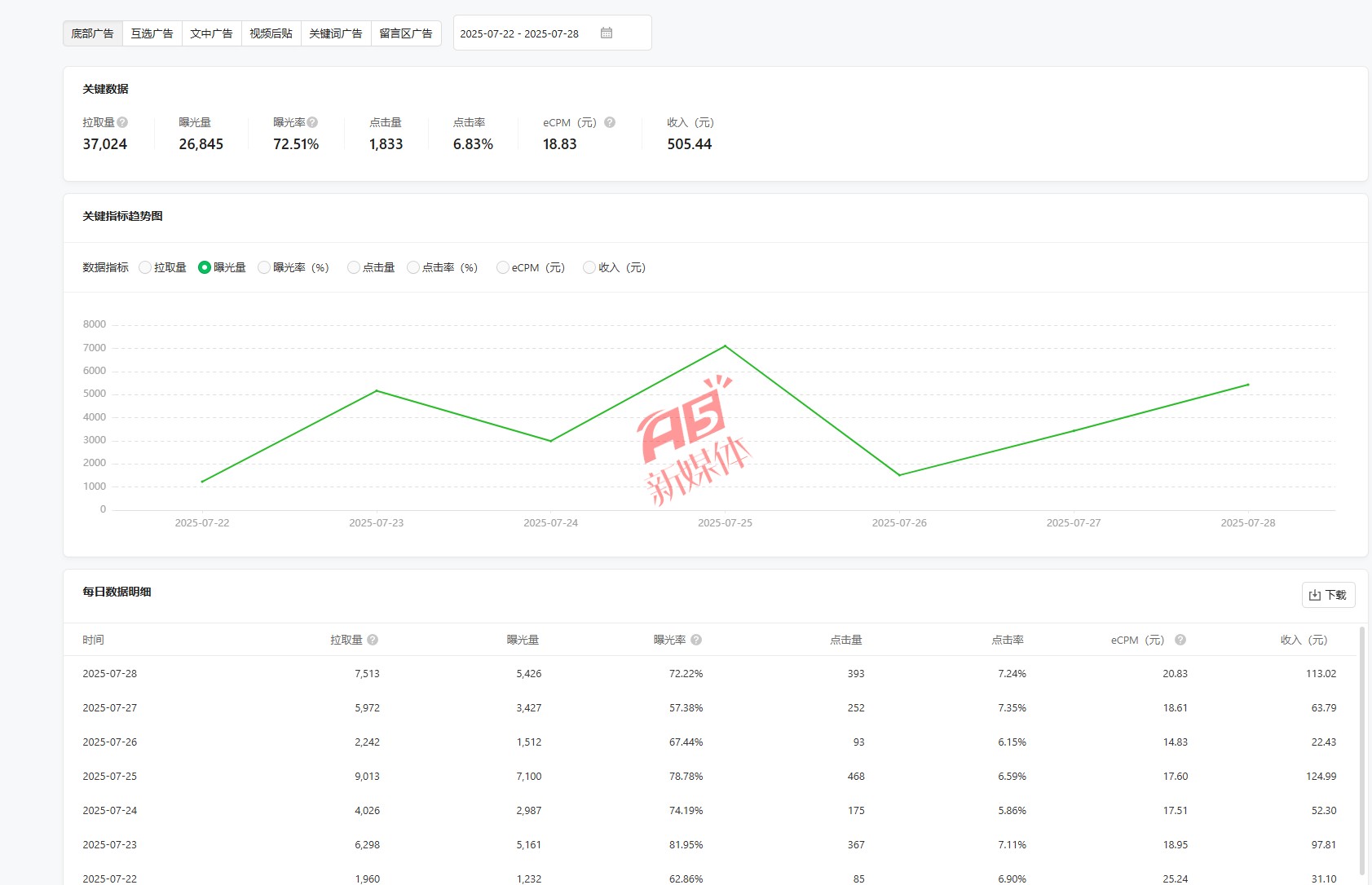Click 点击量 cell 93

click(858, 742)
